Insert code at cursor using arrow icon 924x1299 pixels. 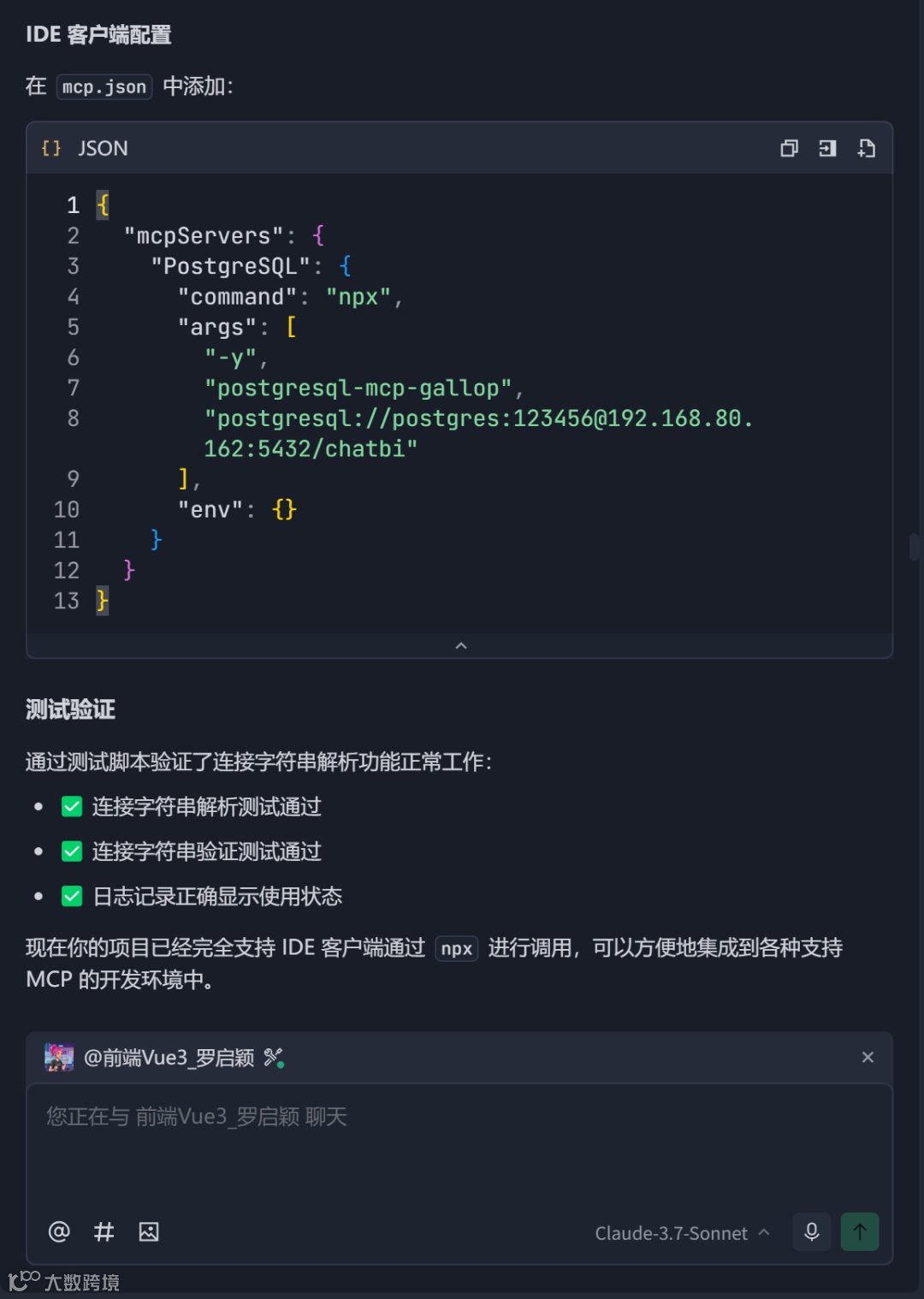tap(827, 149)
